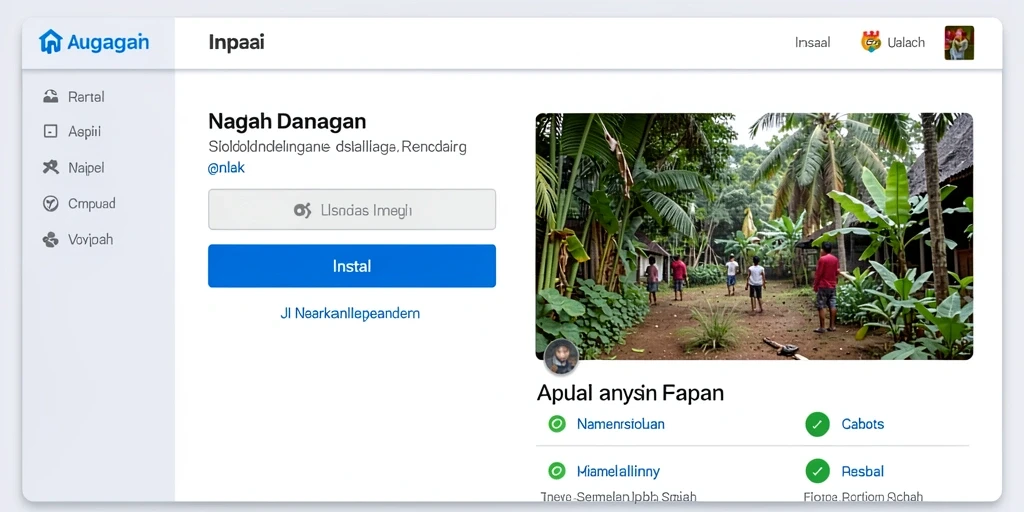
Task: Open the user avatar in top right
Action: click(959, 42)
